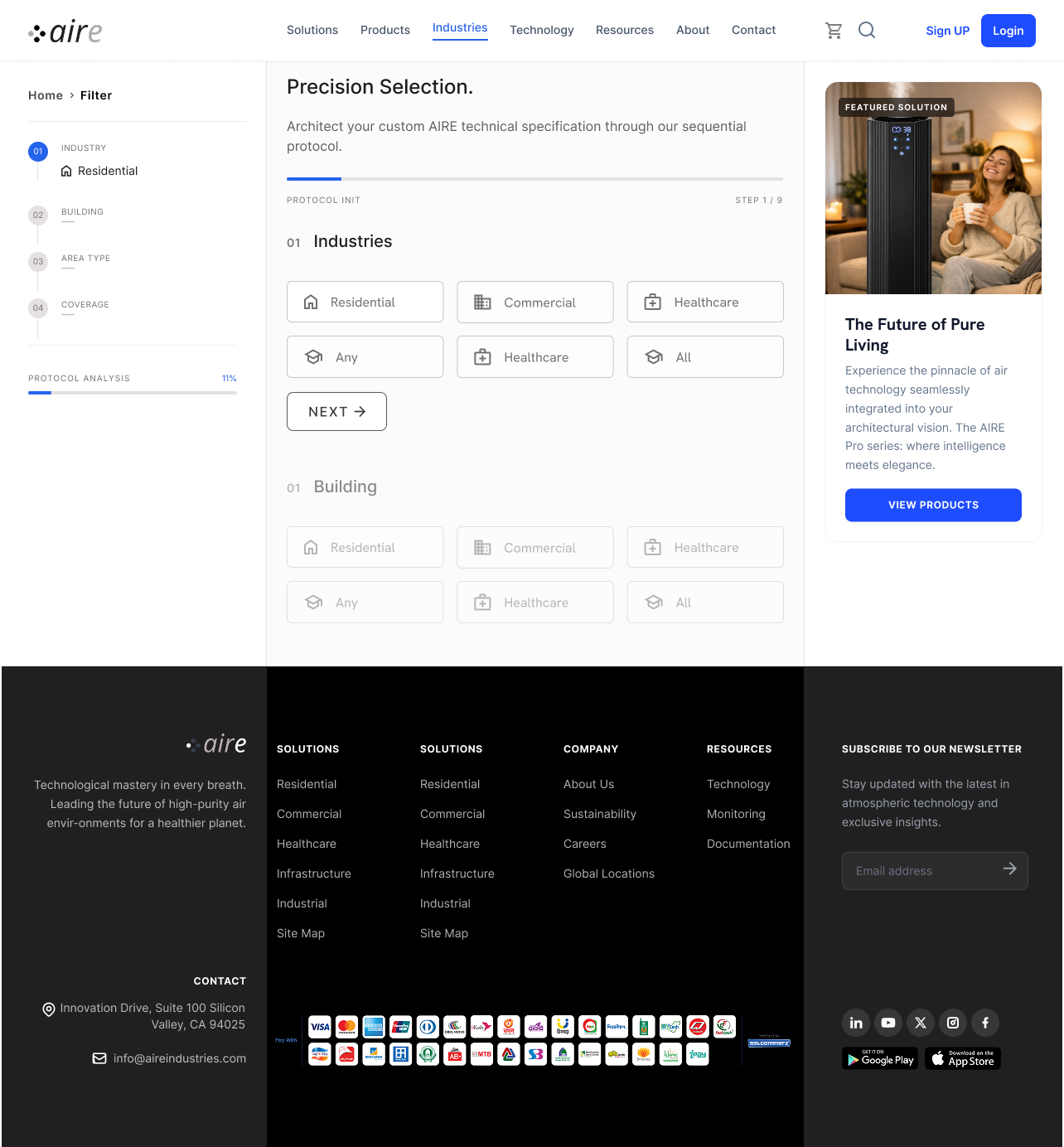Open the shopping cart icon
Screen dimensions: 1064x1147
834,31
